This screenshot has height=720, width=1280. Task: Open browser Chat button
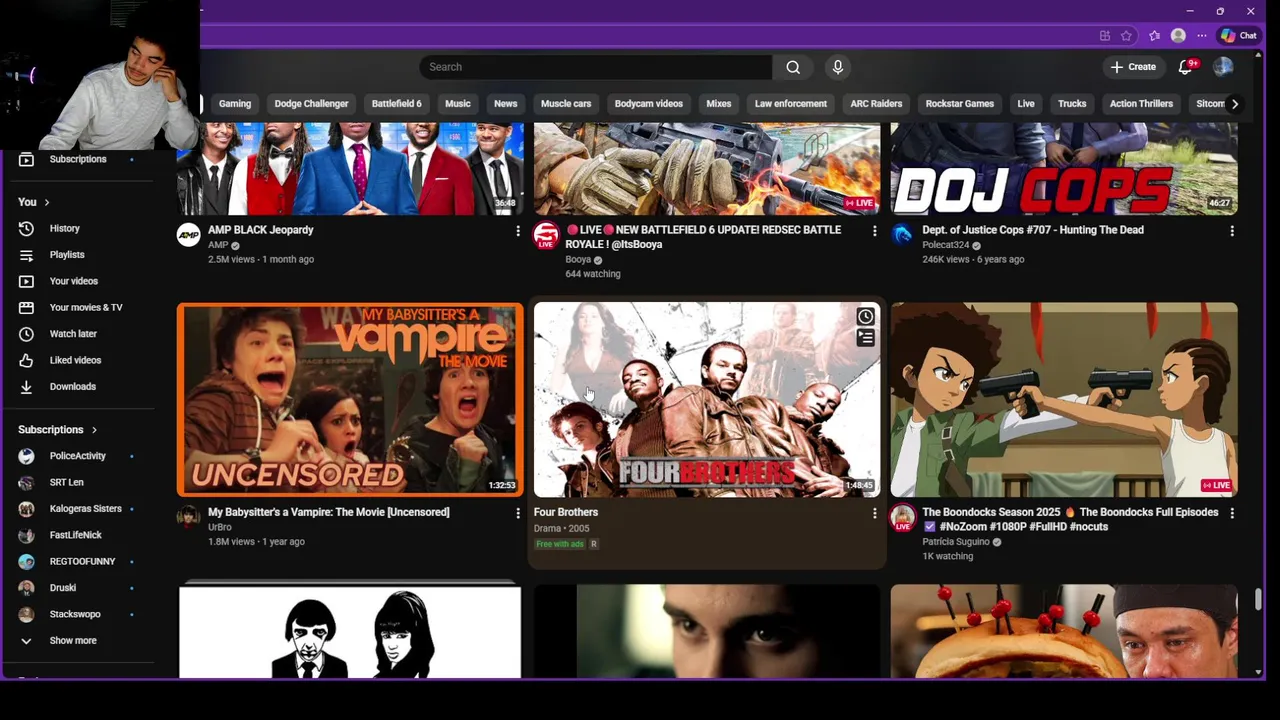tap(1239, 36)
